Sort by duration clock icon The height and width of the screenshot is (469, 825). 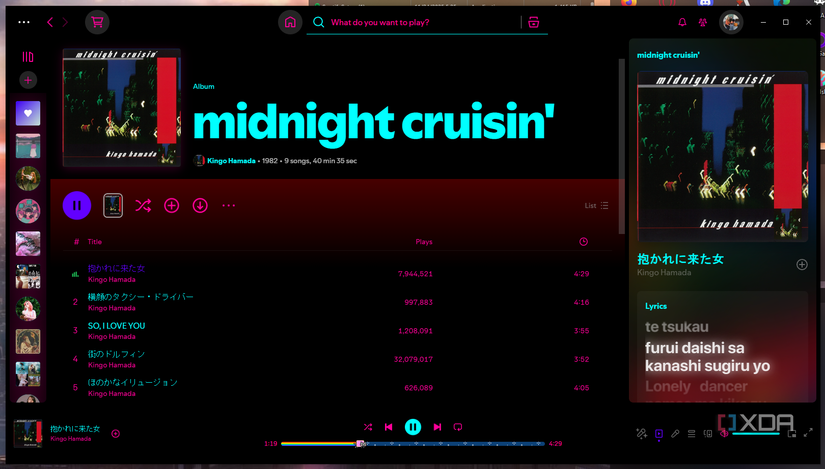pyautogui.click(x=583, y=242)
